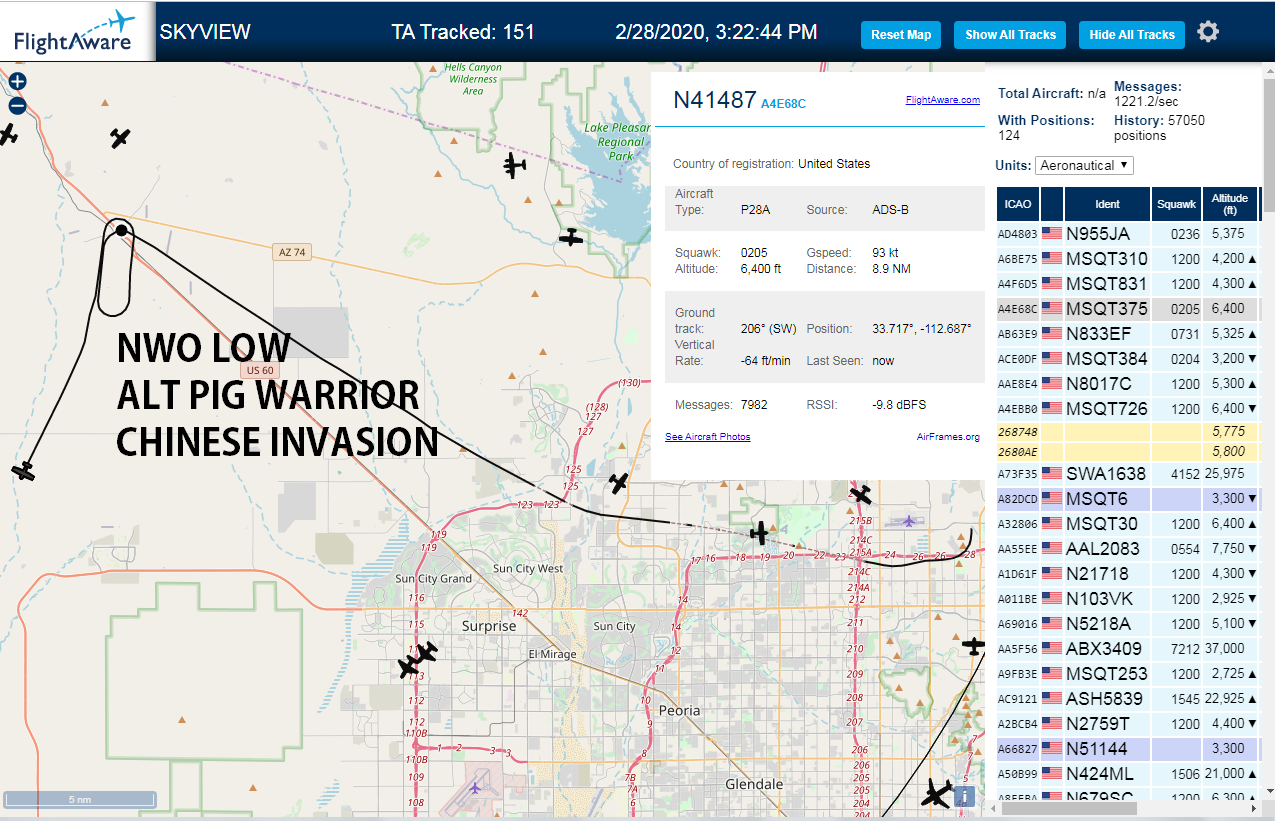Click the SKYVIEW header title
This screenshot has width=1275, height=821.
(x=205, y=32)
